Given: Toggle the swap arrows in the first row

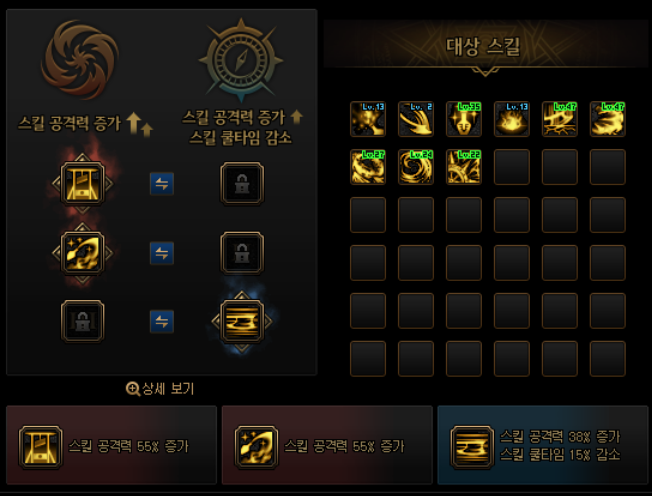Looking at the screenshot, I should (162, 184).
